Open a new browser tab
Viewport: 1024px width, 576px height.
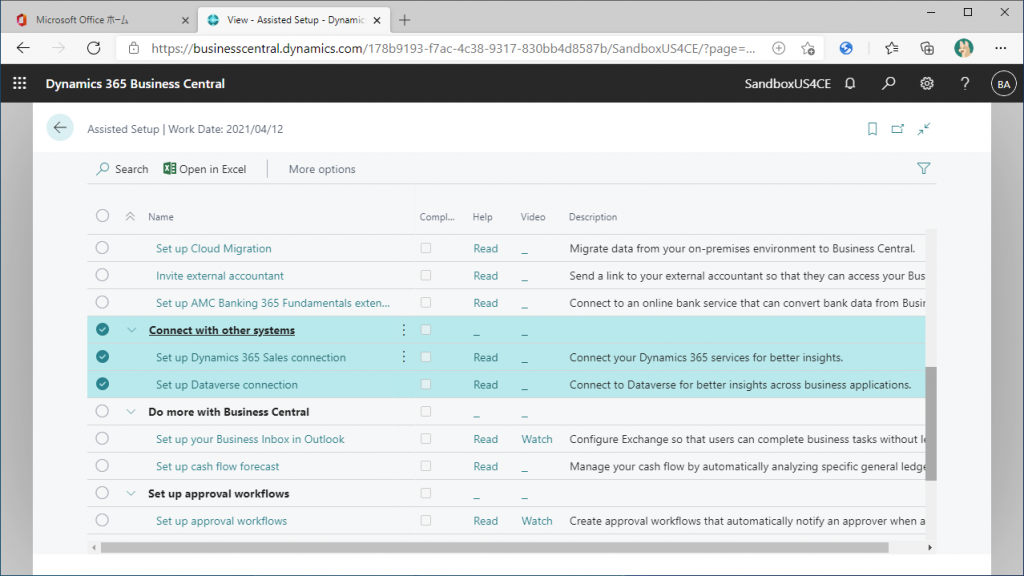point(404,20)
